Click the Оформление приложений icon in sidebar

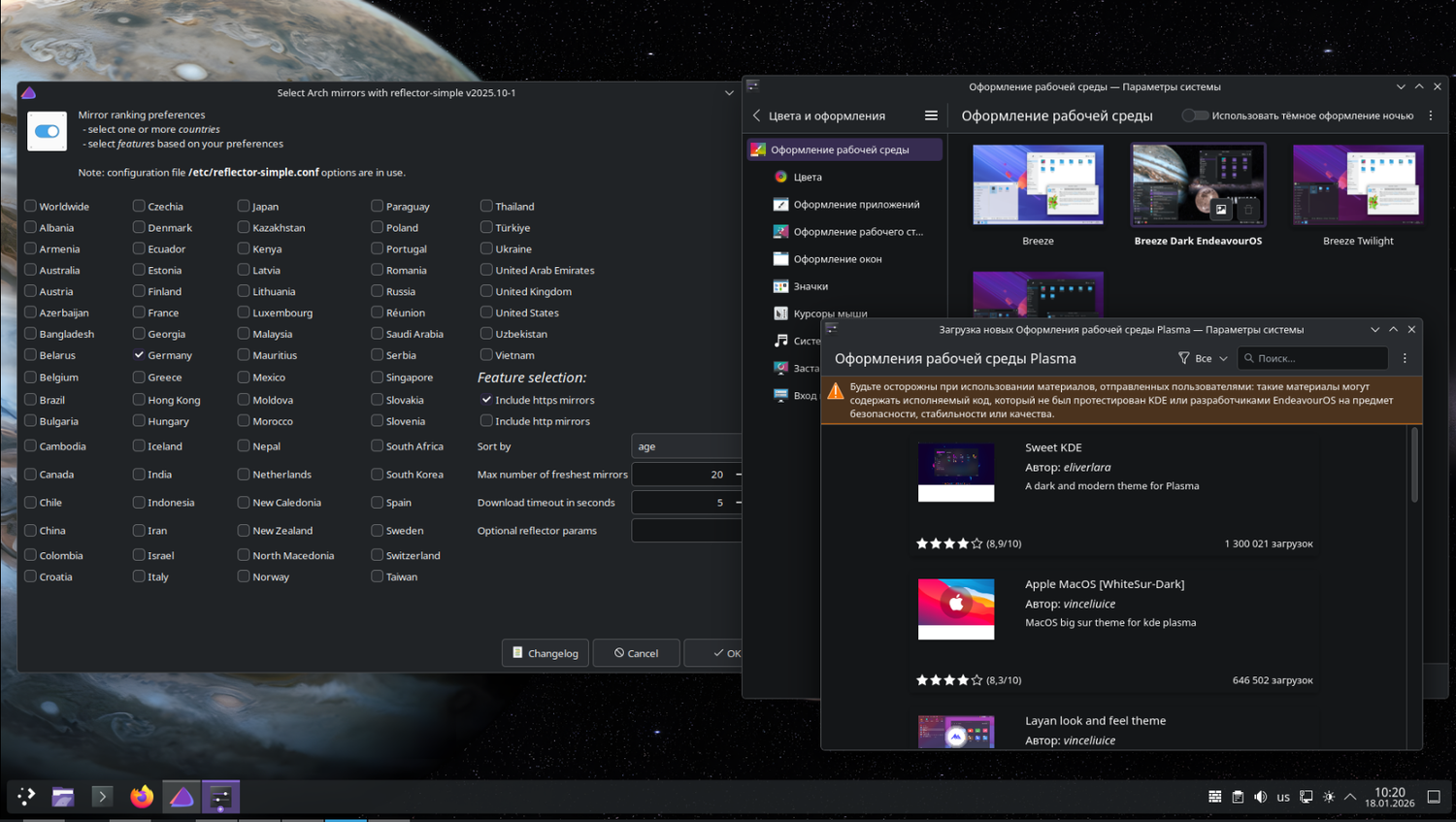click(780, 205)
